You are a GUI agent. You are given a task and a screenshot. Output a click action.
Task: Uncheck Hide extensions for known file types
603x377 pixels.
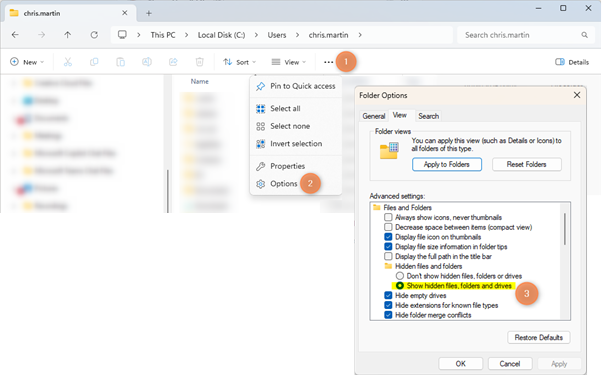point(388,305)
